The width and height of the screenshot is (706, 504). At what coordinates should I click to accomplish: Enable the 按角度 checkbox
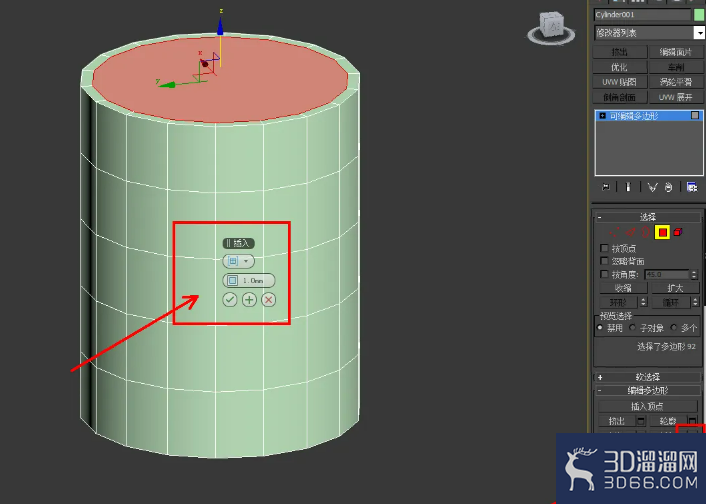pyautogui.click(x=604, y=274)
